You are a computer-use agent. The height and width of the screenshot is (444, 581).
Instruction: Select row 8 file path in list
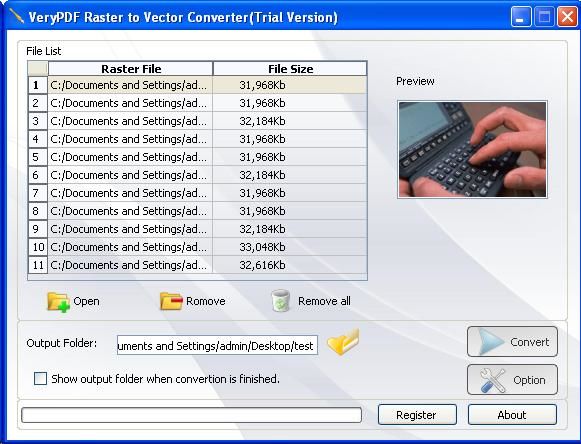pyautogui.click(x=130, y=211)
